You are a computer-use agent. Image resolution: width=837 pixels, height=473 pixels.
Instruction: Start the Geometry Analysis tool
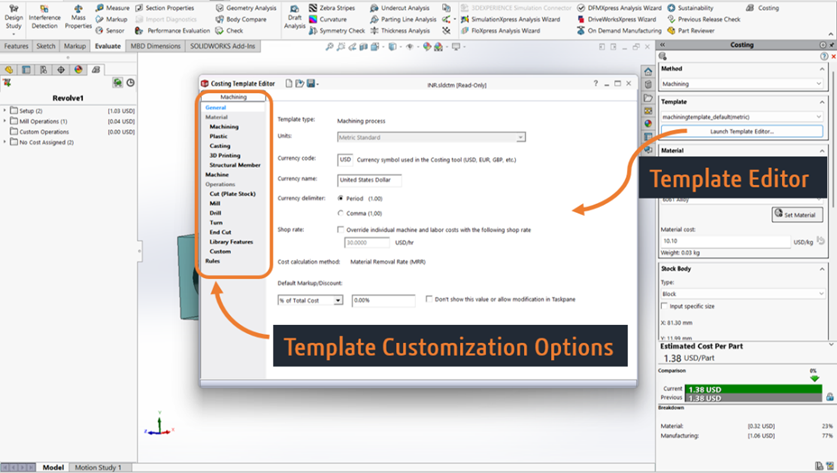click(x=245, y=8)
